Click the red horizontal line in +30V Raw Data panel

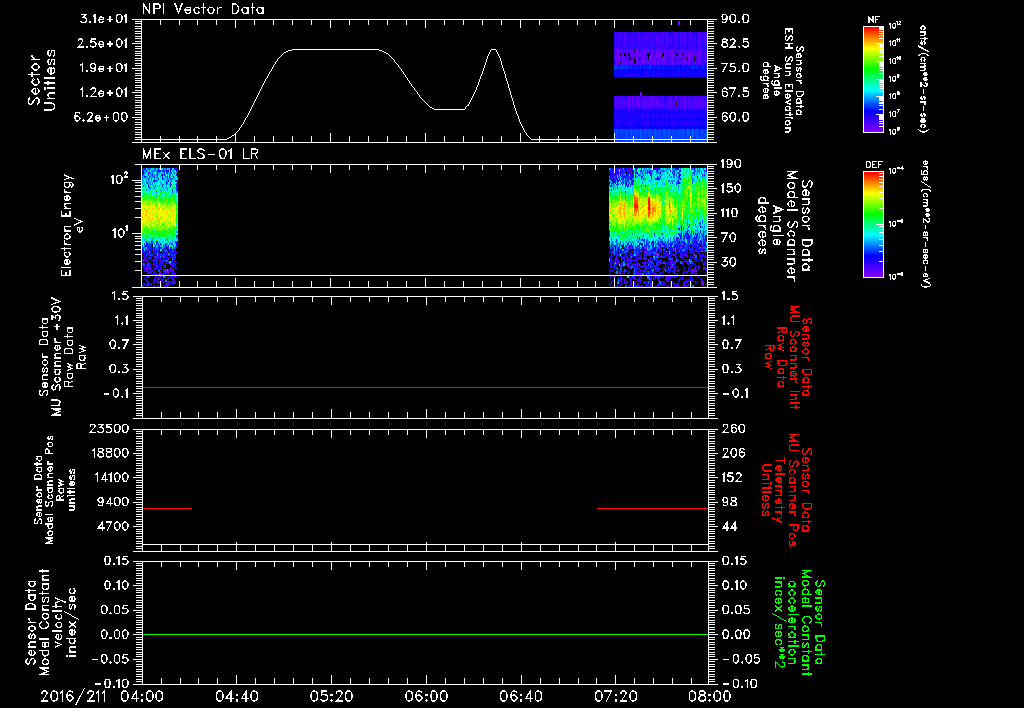[x=424, y=387]
